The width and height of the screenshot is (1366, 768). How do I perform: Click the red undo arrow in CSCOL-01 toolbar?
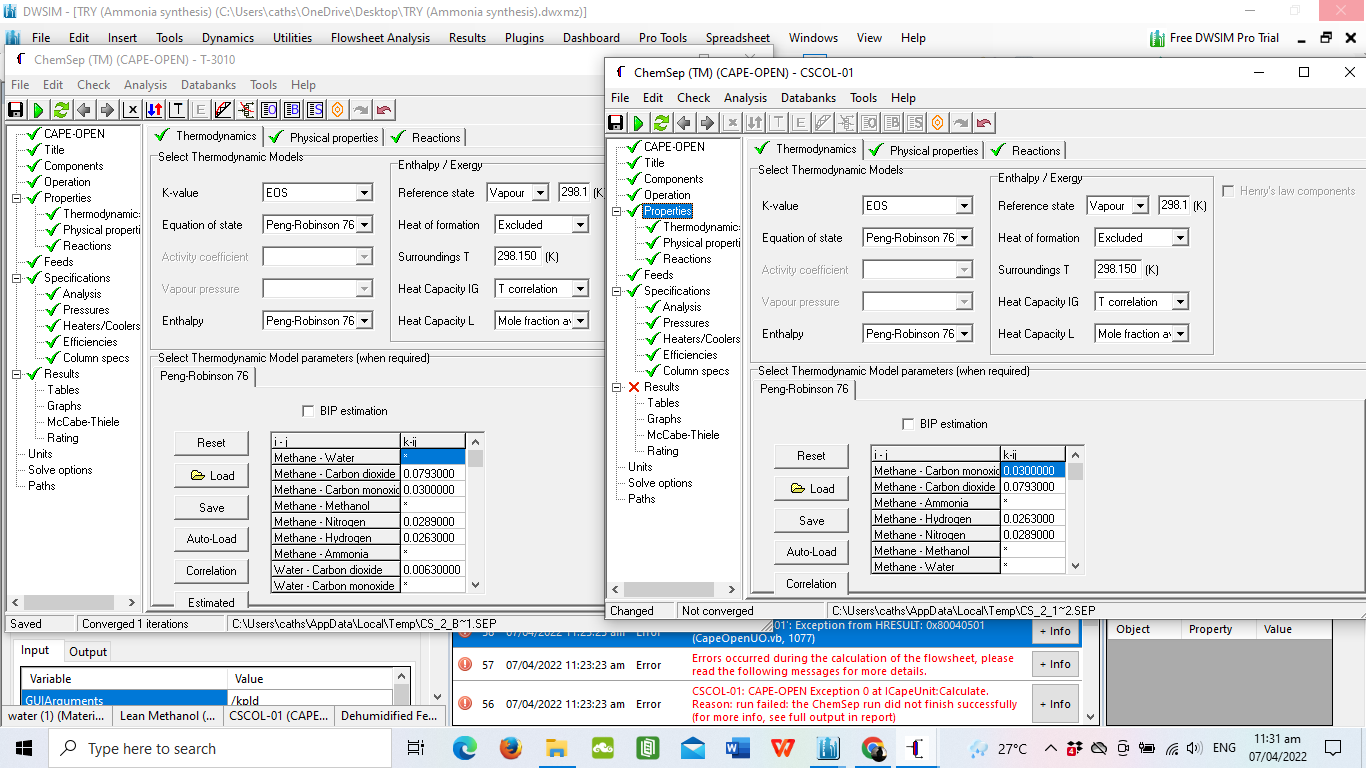coord(984,123)
